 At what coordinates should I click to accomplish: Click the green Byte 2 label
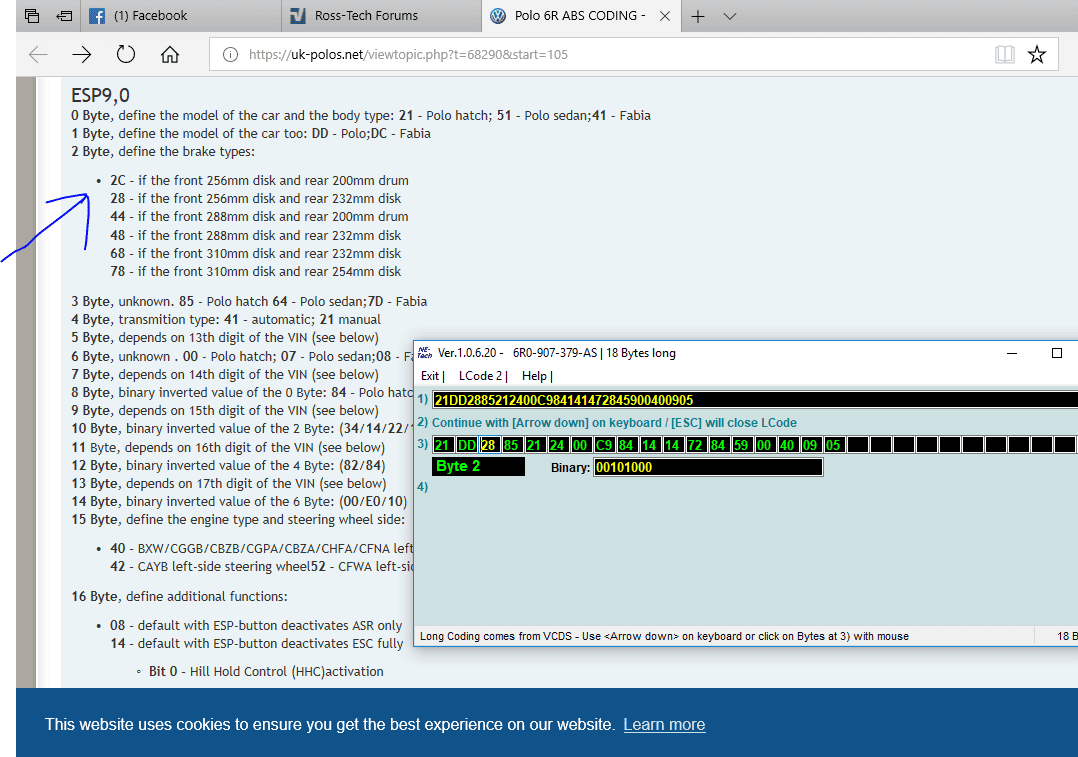[x=478, y=466]
